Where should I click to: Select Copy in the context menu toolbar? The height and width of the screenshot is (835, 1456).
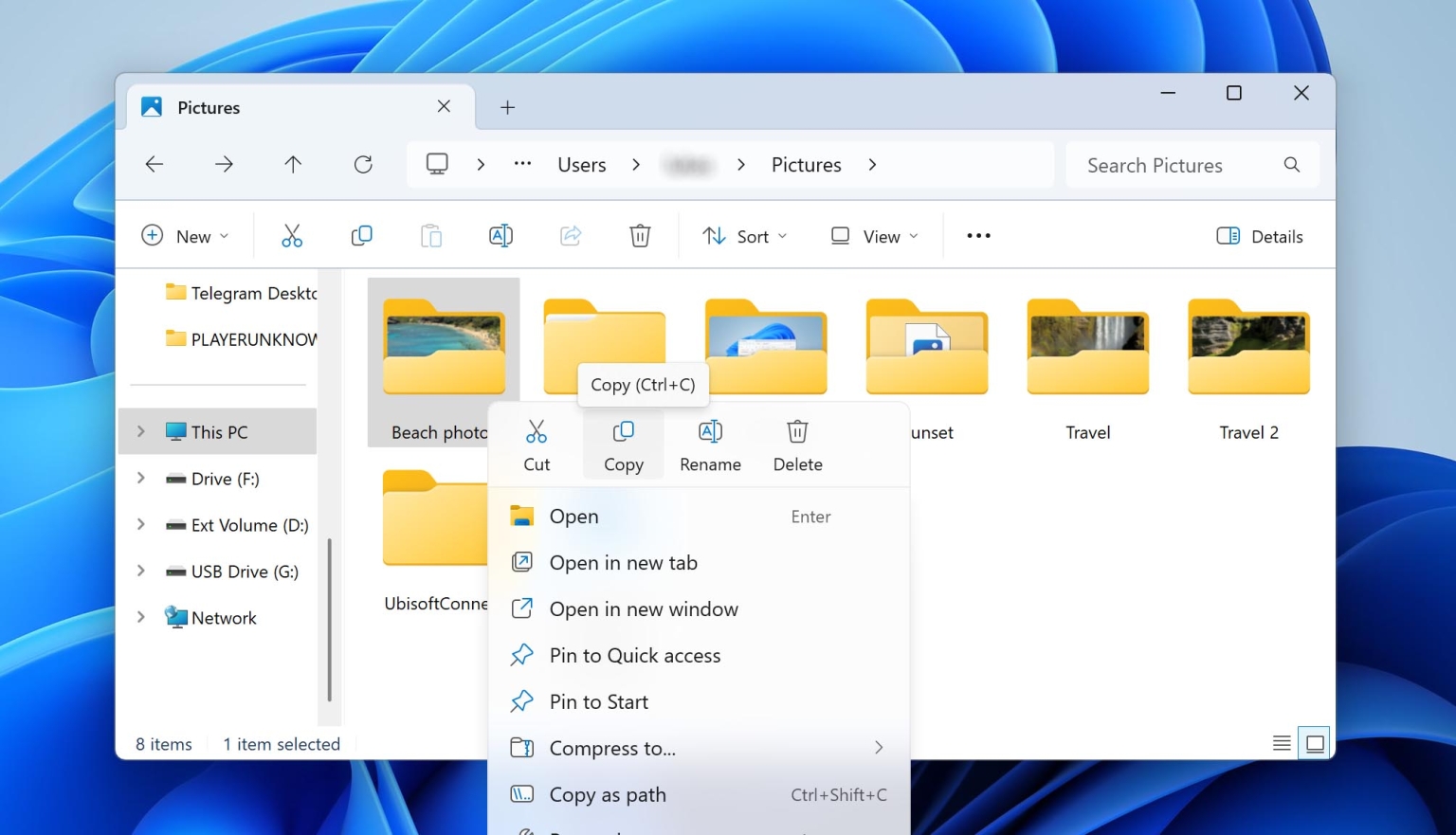(x=623, y=444)
